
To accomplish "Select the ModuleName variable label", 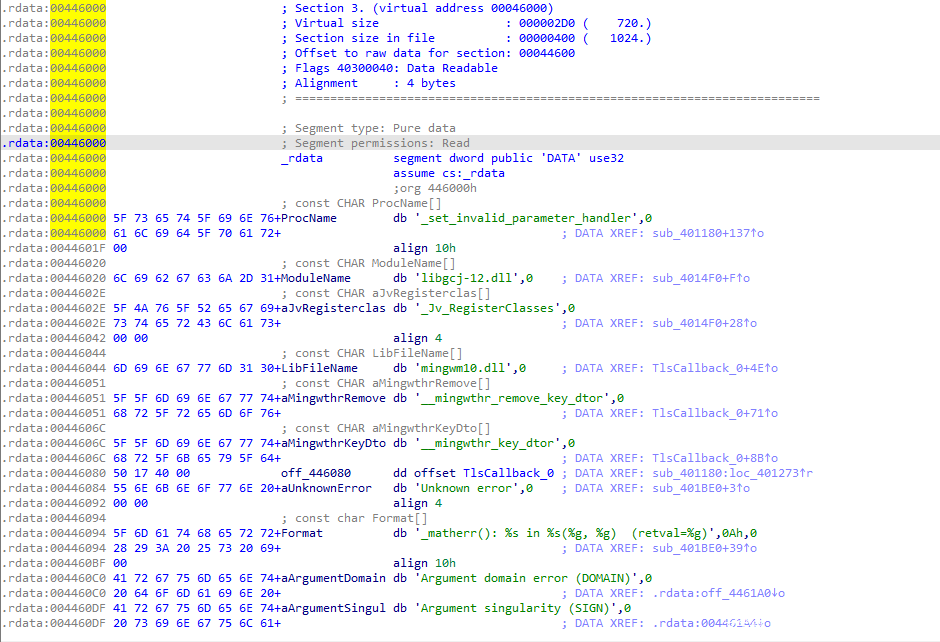I will click(x=316, y=278).
